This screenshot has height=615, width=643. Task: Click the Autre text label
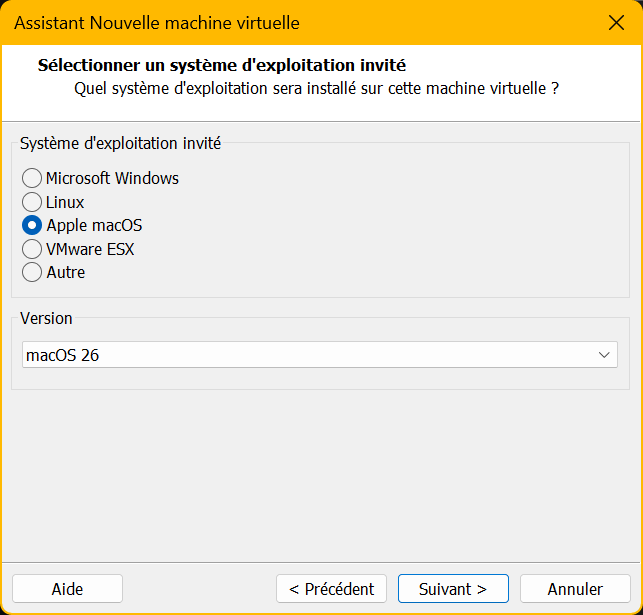(65, 272)
